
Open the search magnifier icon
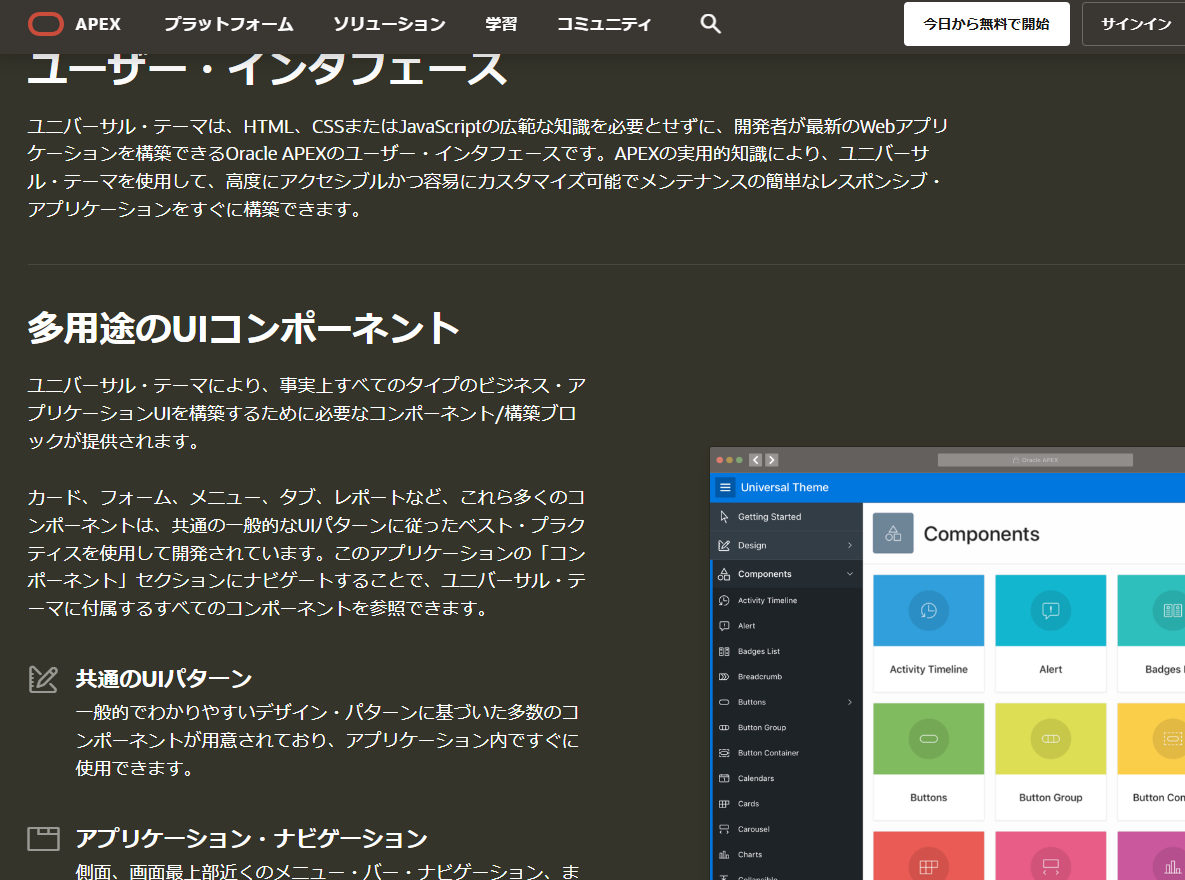click(710, 23)
